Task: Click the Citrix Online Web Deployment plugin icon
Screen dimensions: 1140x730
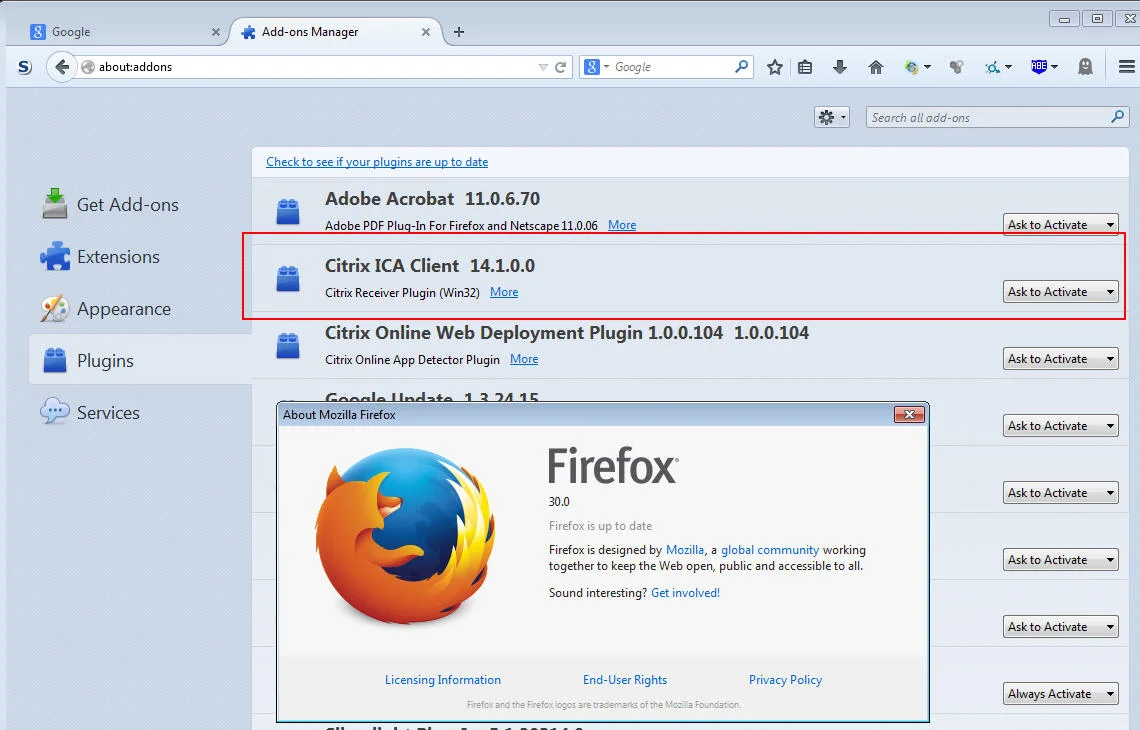Action: click(x=288, y=345)
